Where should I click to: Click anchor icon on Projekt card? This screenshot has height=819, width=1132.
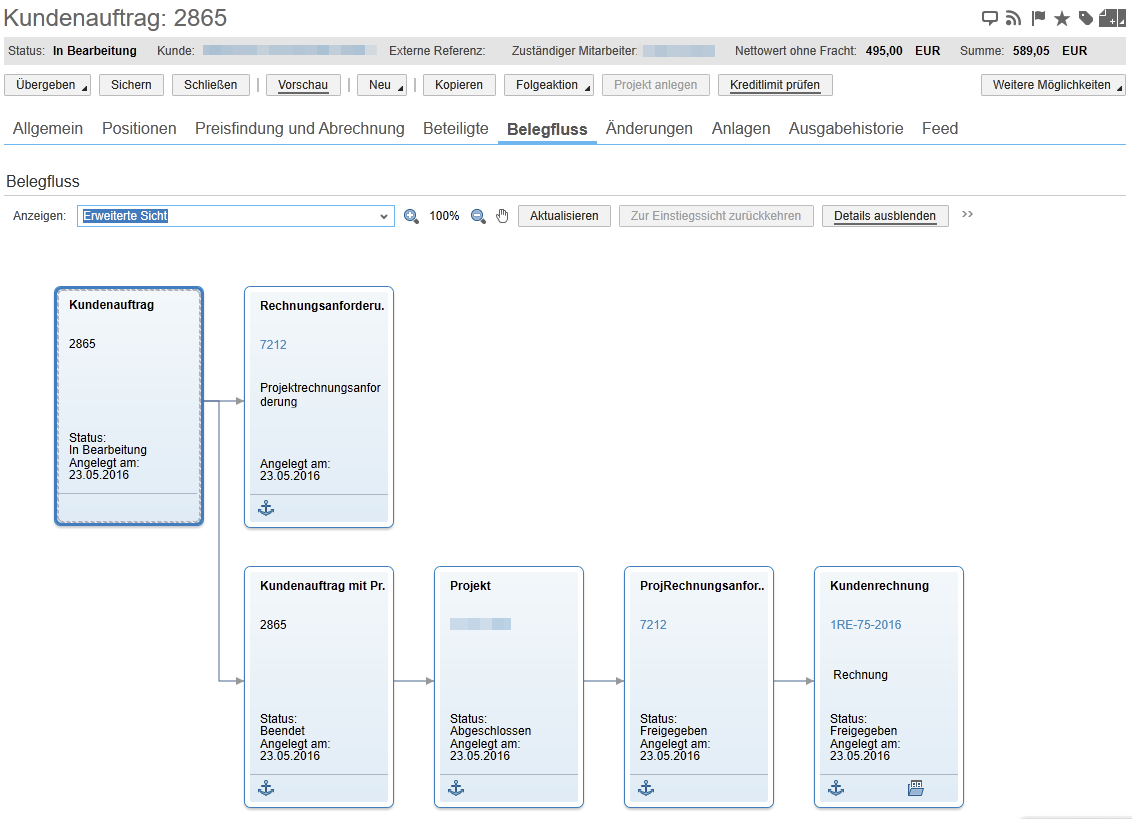click(456, 788)
